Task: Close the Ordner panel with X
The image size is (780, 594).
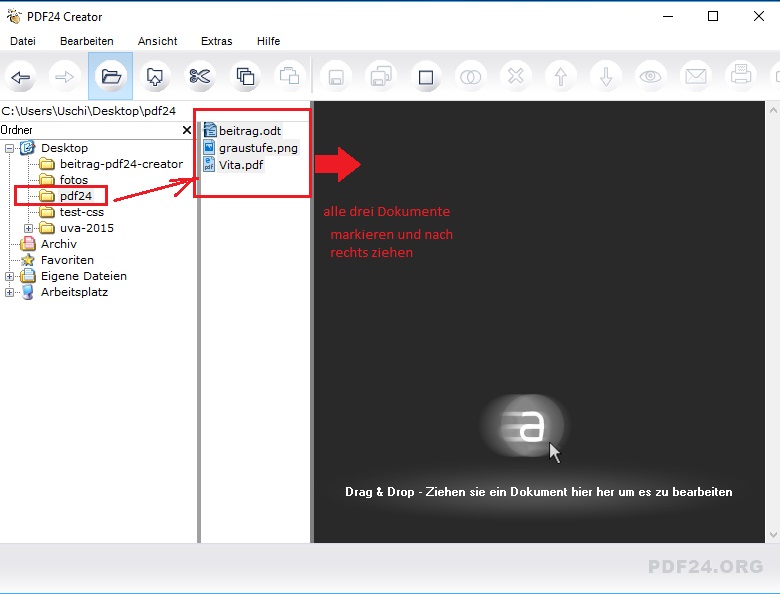Action: [187, 130]
